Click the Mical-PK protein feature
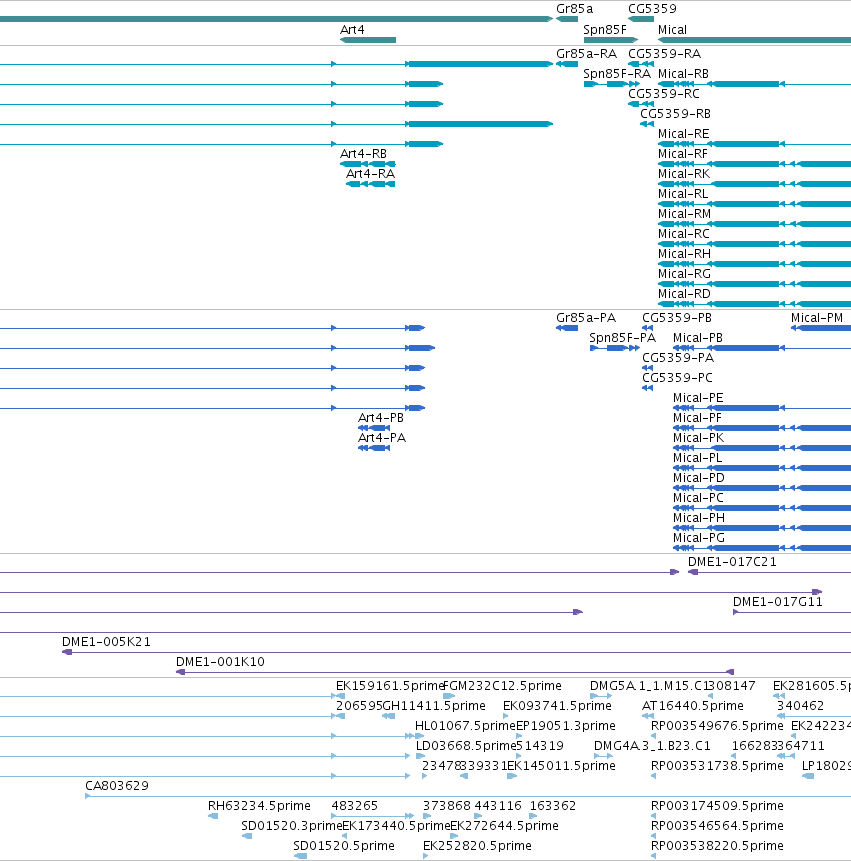This screenshot has height=861, width=851. (x=762, y=448)
